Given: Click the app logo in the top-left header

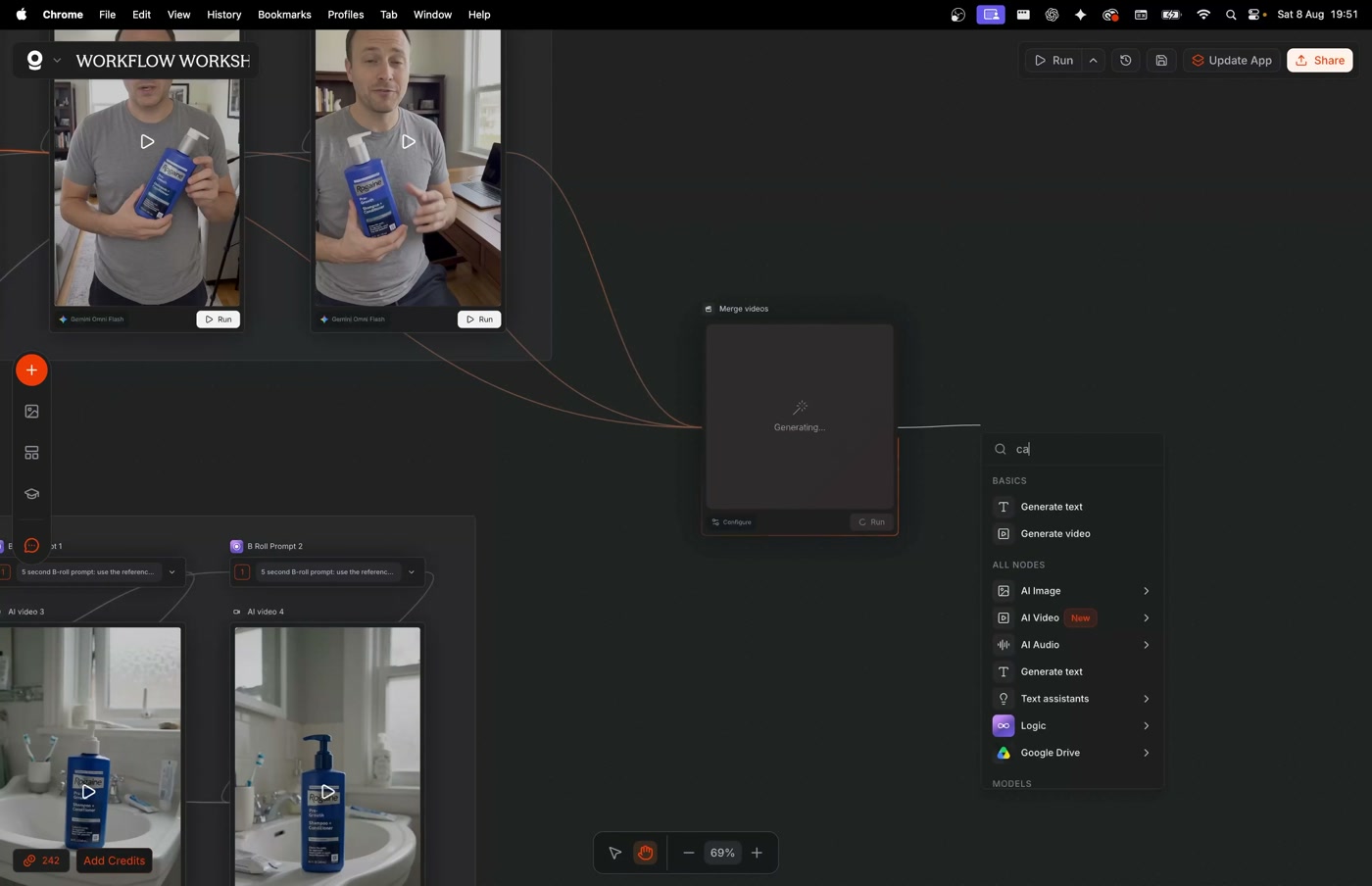Looking at the screenshot, I should pyautogui.click(x=35, y=61).
